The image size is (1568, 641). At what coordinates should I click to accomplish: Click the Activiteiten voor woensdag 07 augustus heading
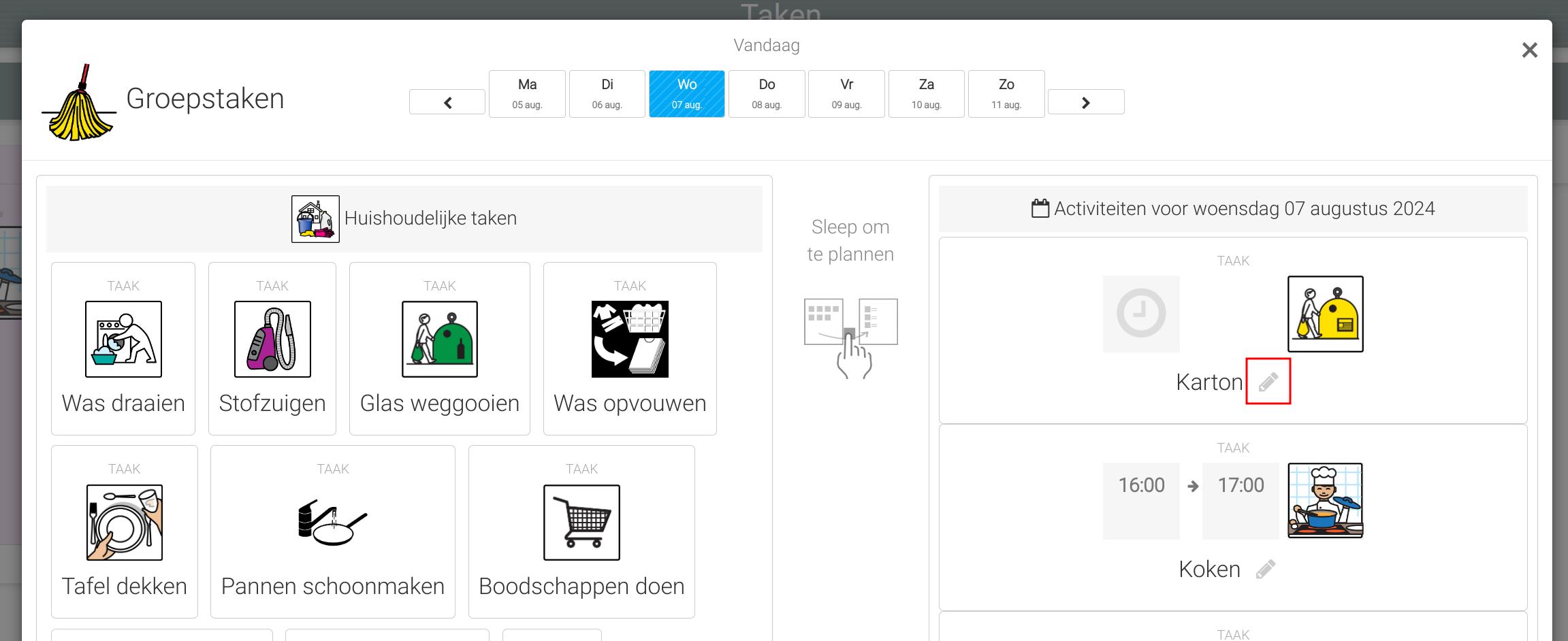pos(1244,208)
